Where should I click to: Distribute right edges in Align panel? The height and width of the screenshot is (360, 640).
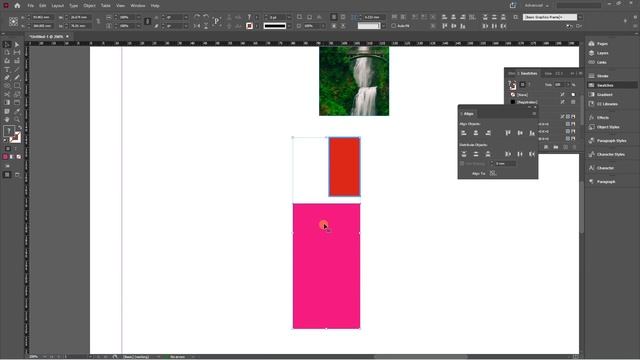coord(532,154)
